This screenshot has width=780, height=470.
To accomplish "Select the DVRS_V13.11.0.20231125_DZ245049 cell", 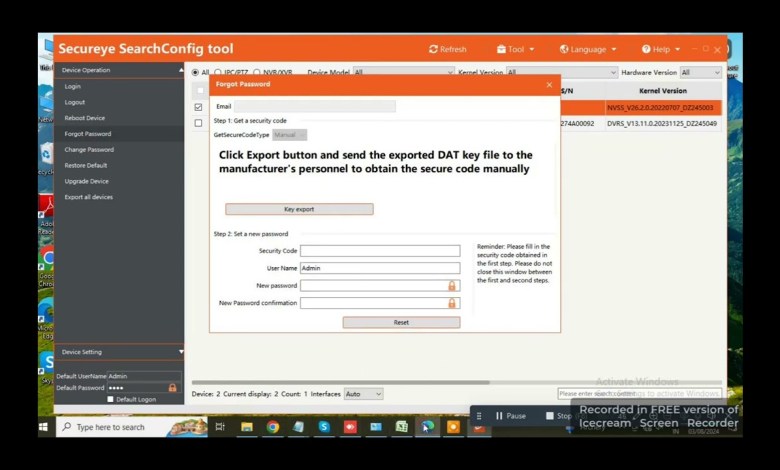I will click(x=662, y=123).
